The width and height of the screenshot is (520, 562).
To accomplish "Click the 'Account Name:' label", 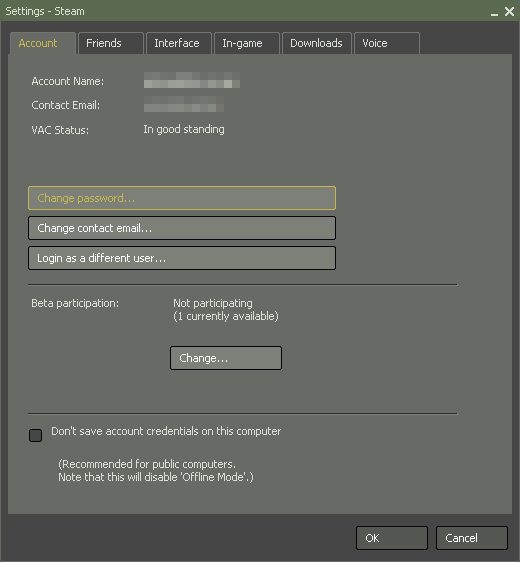I will click(x=68, y=81).
